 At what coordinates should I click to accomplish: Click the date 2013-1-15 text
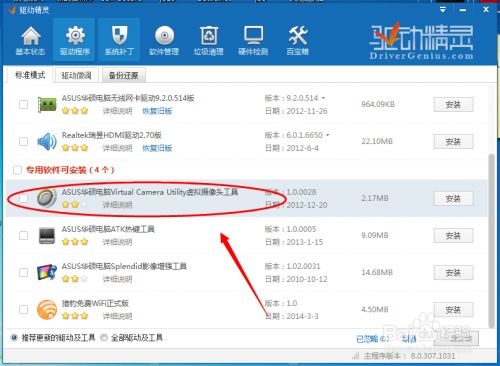coord(305,242)
